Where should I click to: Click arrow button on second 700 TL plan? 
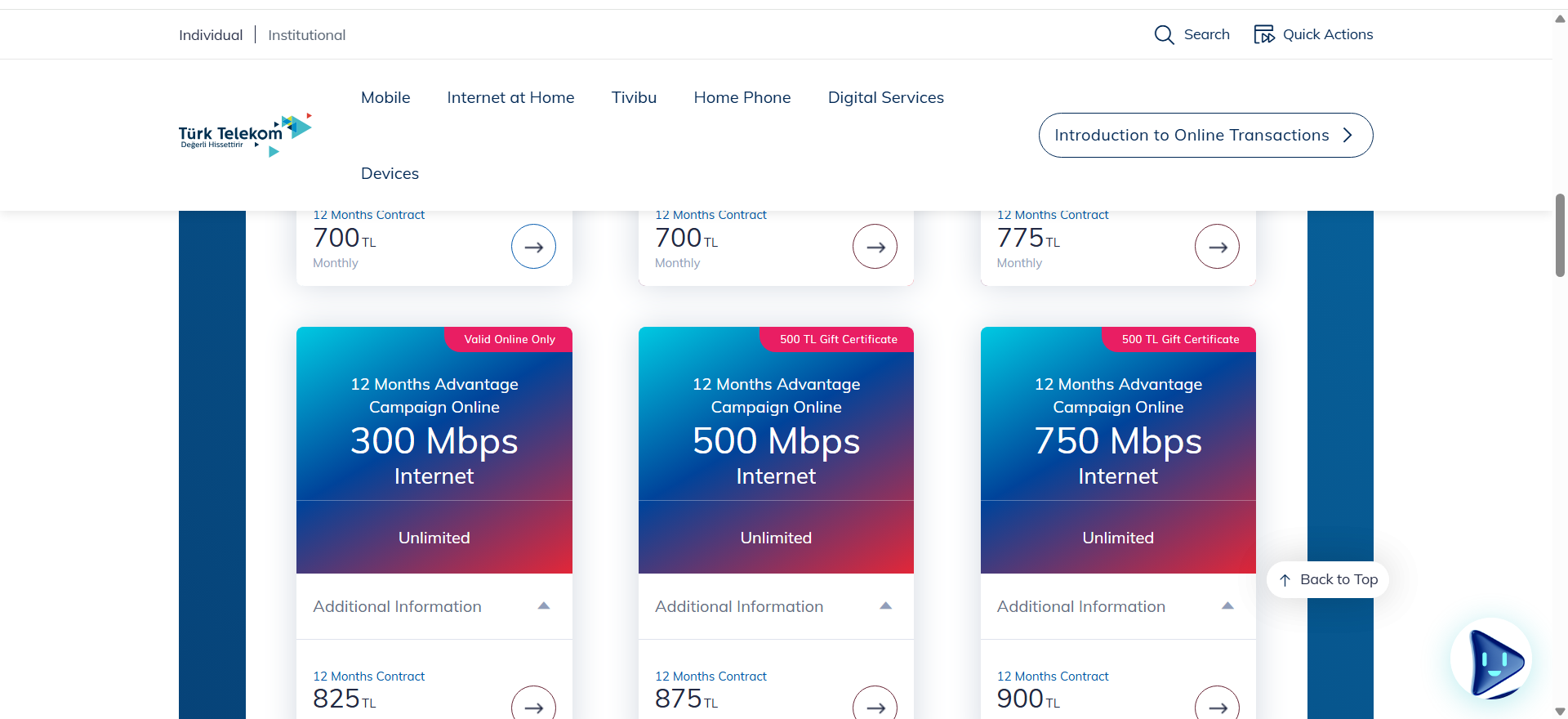click(875, 247)
